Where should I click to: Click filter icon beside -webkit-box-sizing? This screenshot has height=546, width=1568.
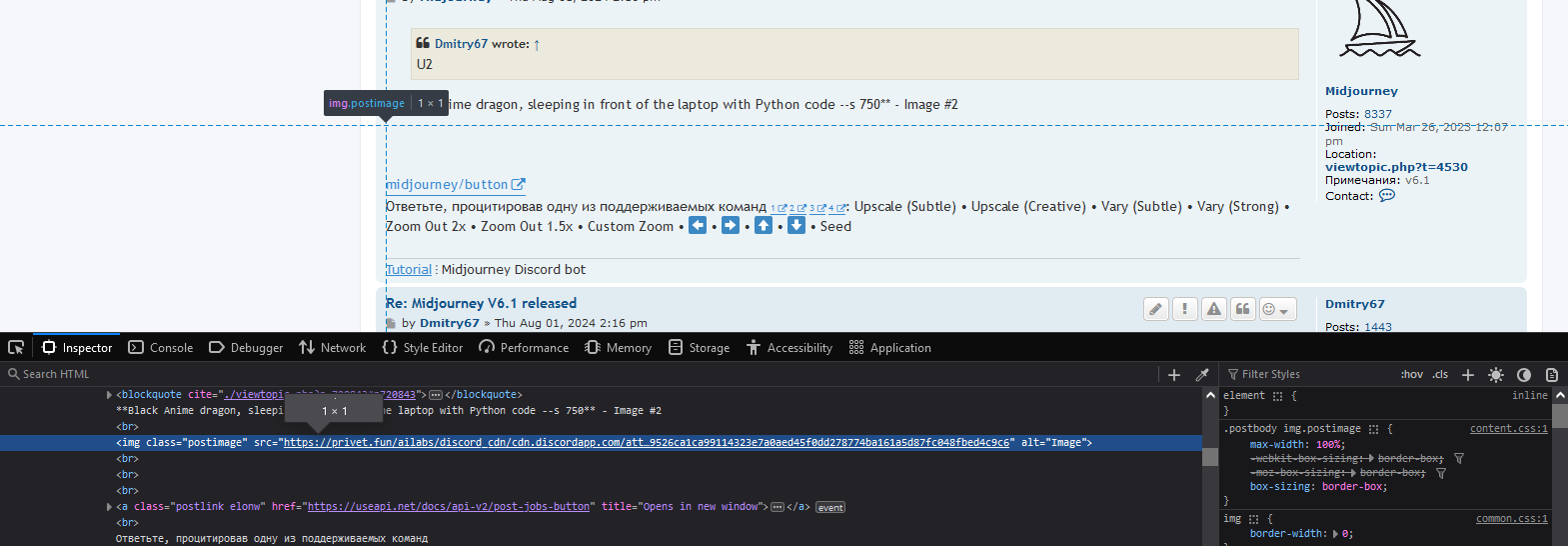tap(1459, 458)
